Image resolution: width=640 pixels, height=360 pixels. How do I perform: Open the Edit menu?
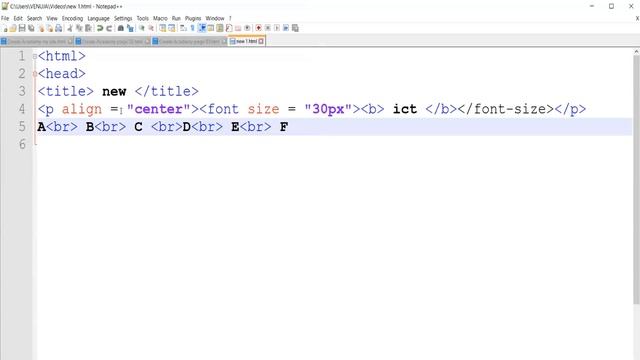pyautogui.click(x=18, y=18)
